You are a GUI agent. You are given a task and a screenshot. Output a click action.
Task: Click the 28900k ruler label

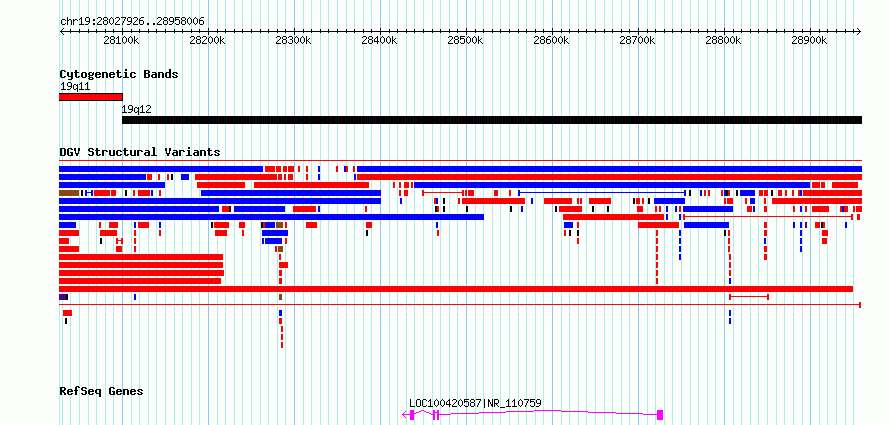point(808,41)
